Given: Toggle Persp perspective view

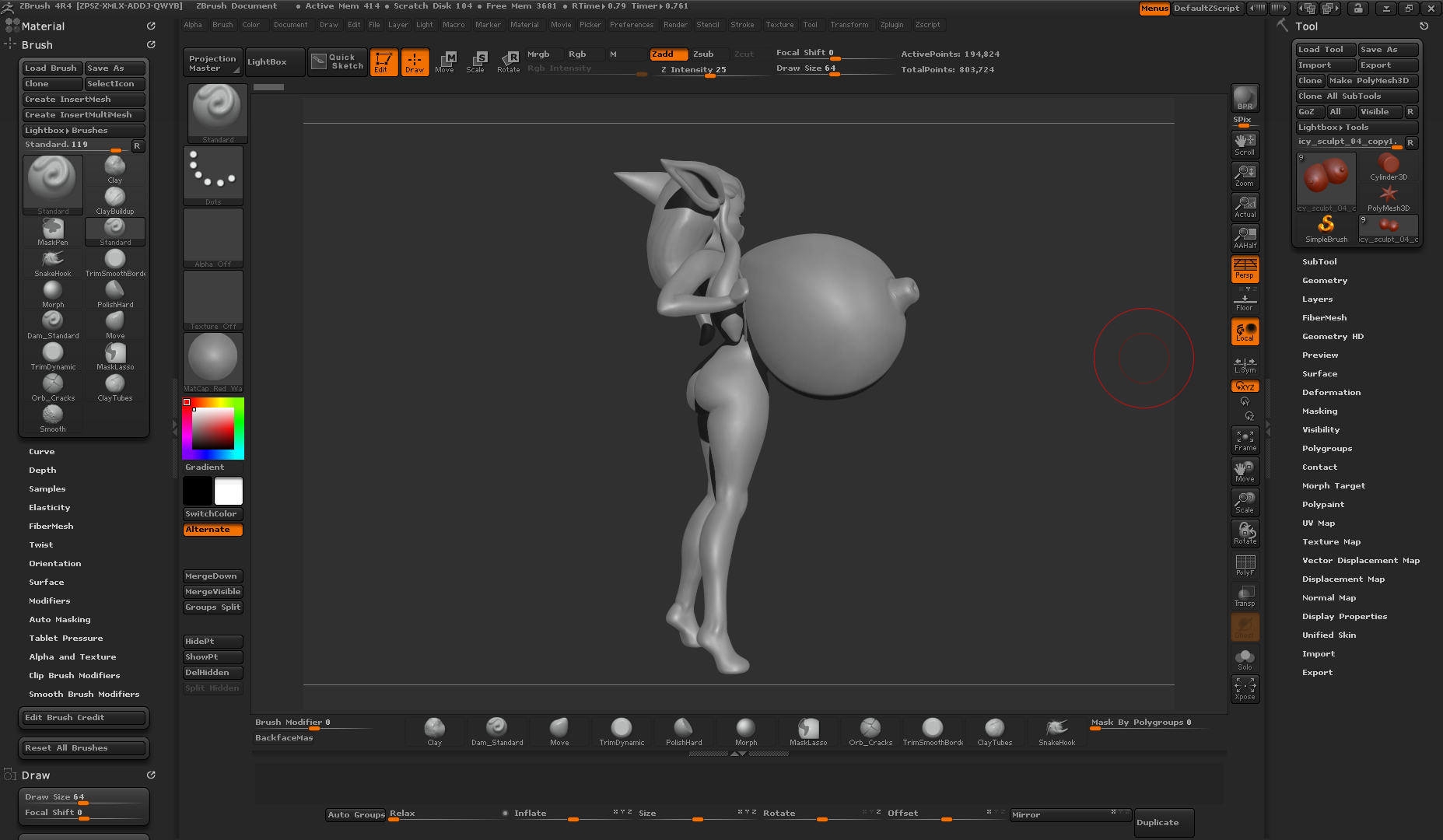Looking at the screenshot, I should [1245, 269].
